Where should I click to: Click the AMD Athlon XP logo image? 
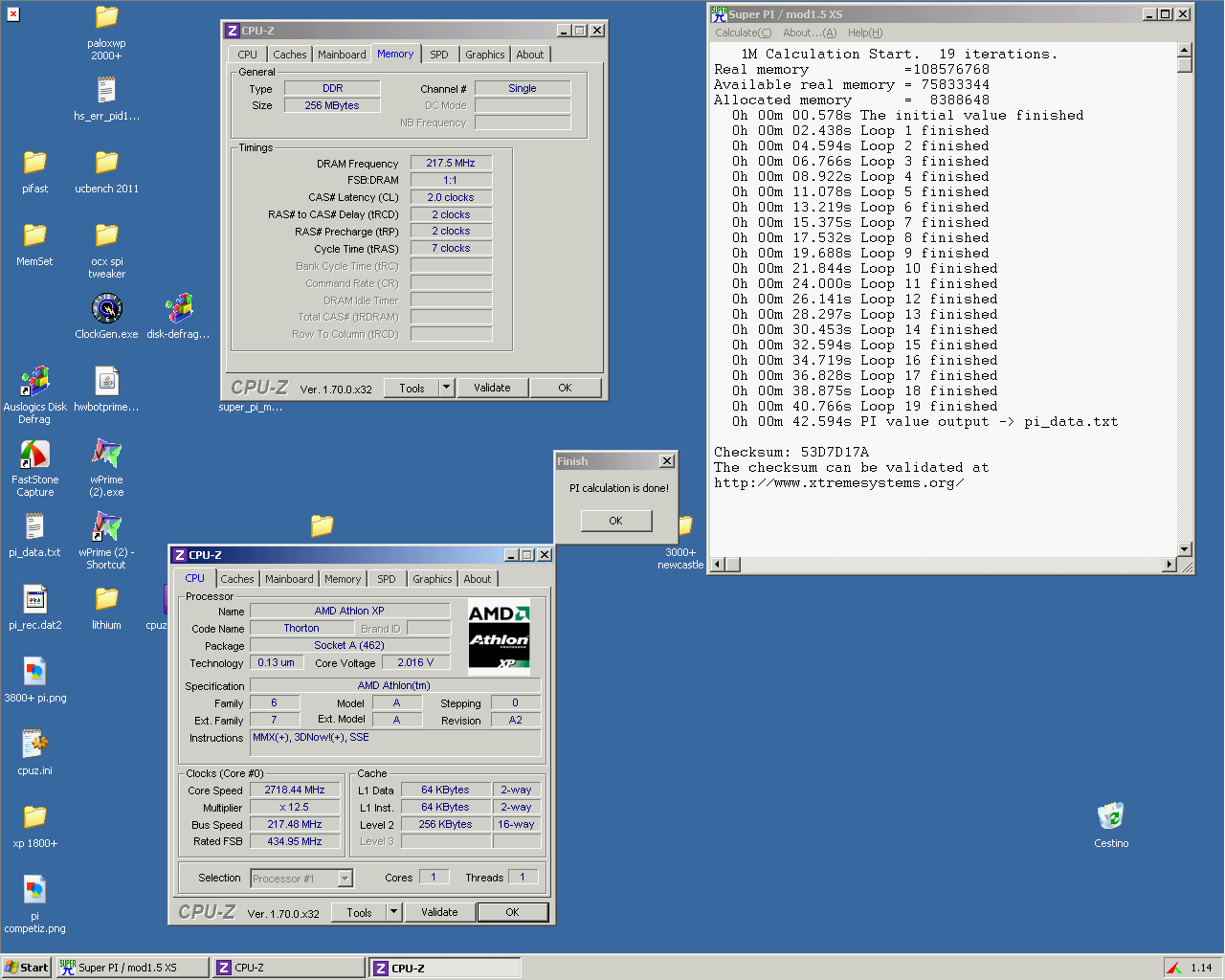499,636
